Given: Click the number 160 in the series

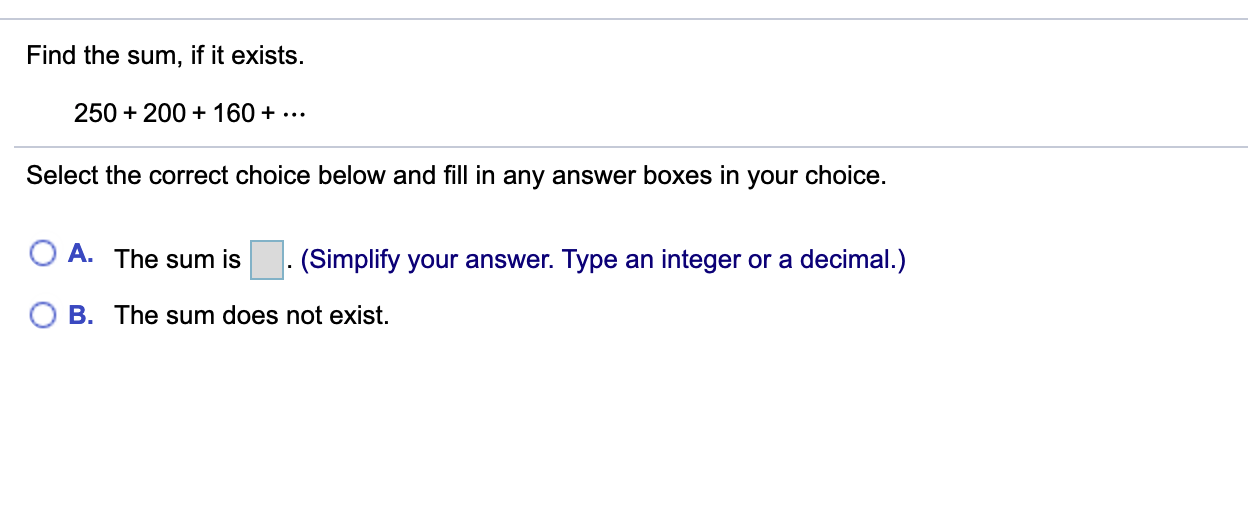Looking at the screenshot, I should click(x=233, y=113).
